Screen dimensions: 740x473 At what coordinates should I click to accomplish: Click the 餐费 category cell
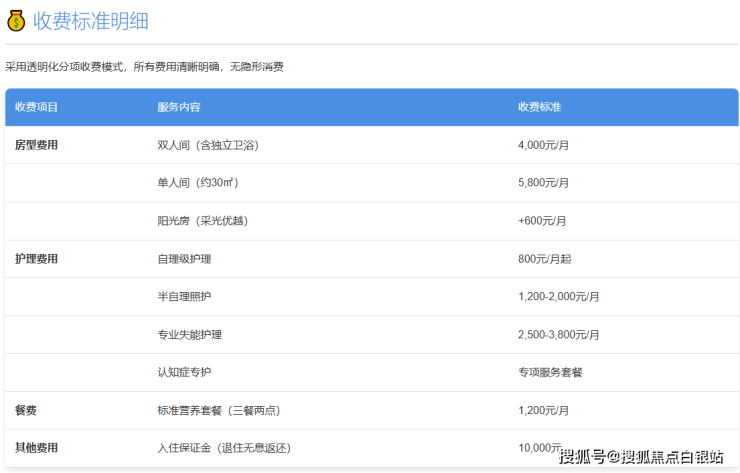pos(26,410)
